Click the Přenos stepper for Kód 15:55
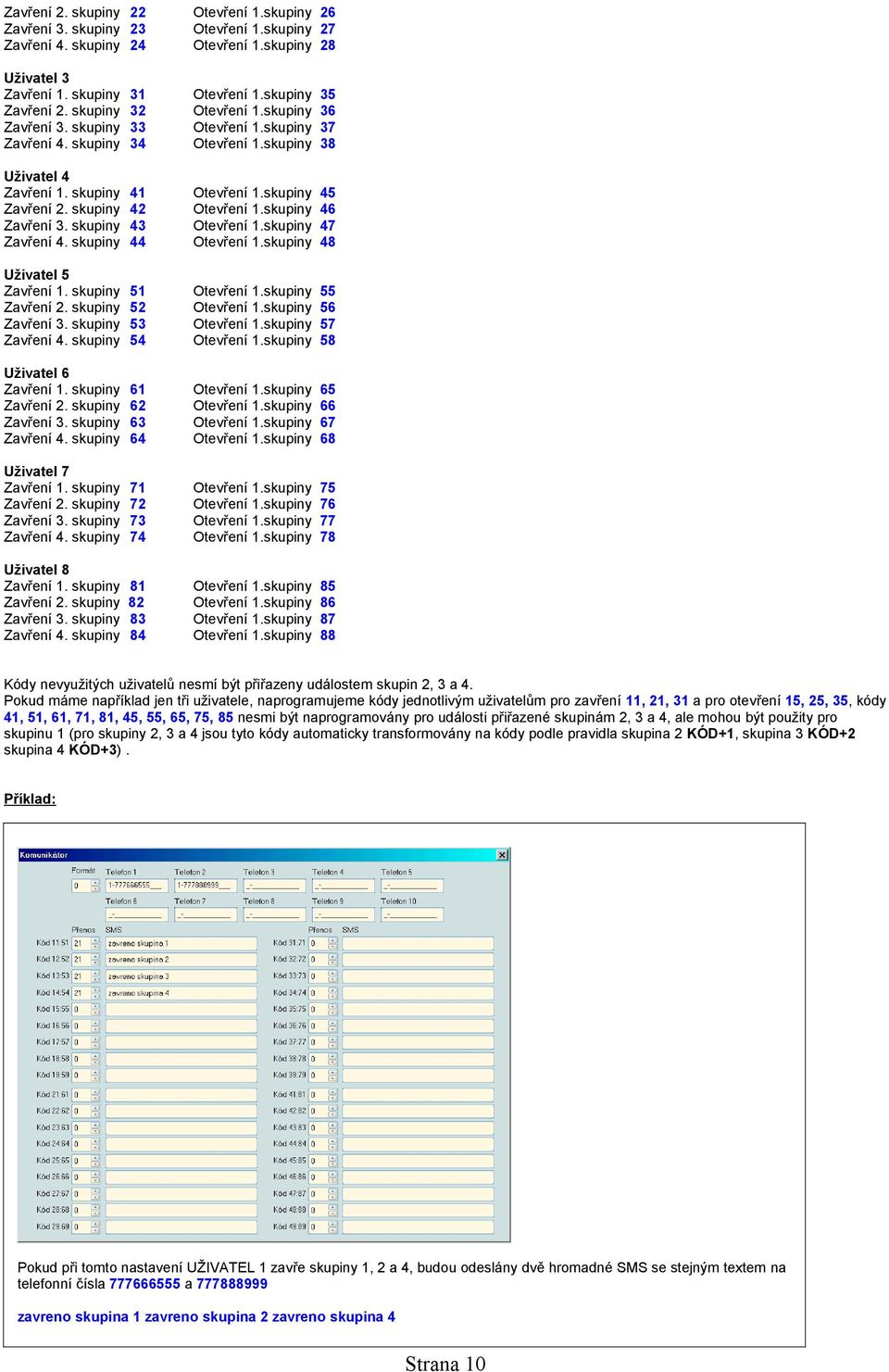Image resolution: width=889 pixels, height=1372 pixels. pos(95,1010)
